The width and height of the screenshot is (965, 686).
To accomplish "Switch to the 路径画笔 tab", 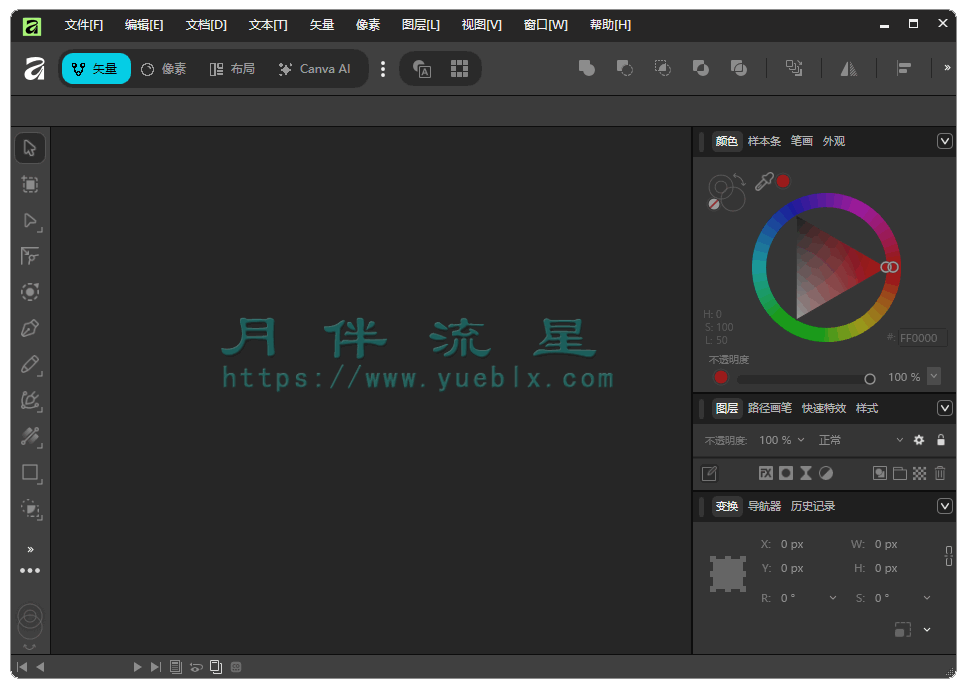I will click(x=769, y=408).
